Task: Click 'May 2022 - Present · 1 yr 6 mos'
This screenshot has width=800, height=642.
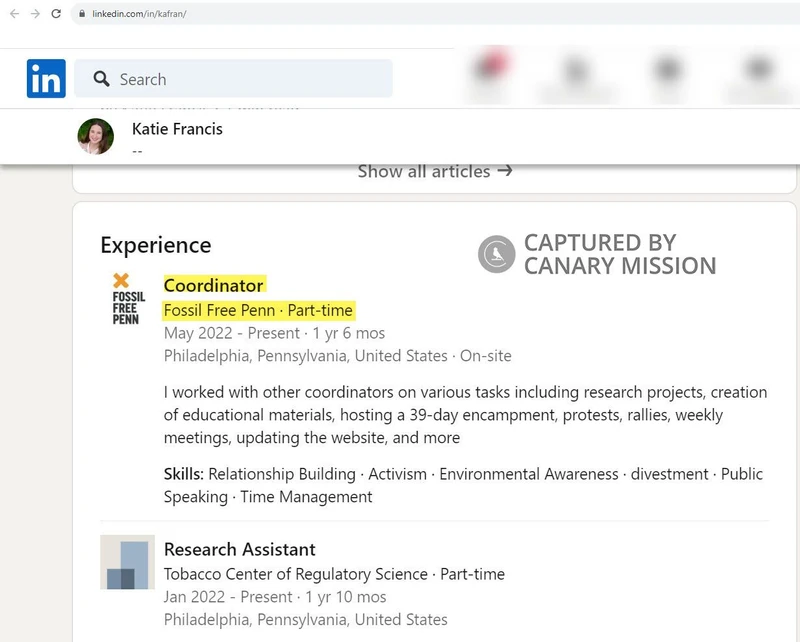Action: point(274,333)
